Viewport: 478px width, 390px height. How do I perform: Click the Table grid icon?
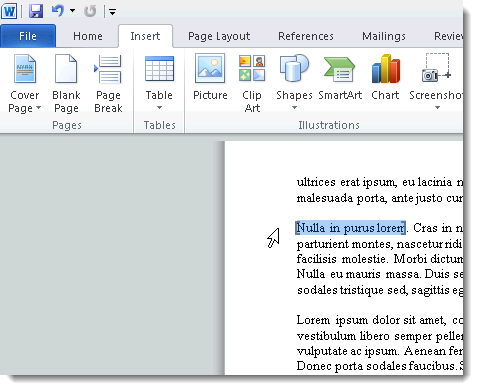click(x=159, y=69)
